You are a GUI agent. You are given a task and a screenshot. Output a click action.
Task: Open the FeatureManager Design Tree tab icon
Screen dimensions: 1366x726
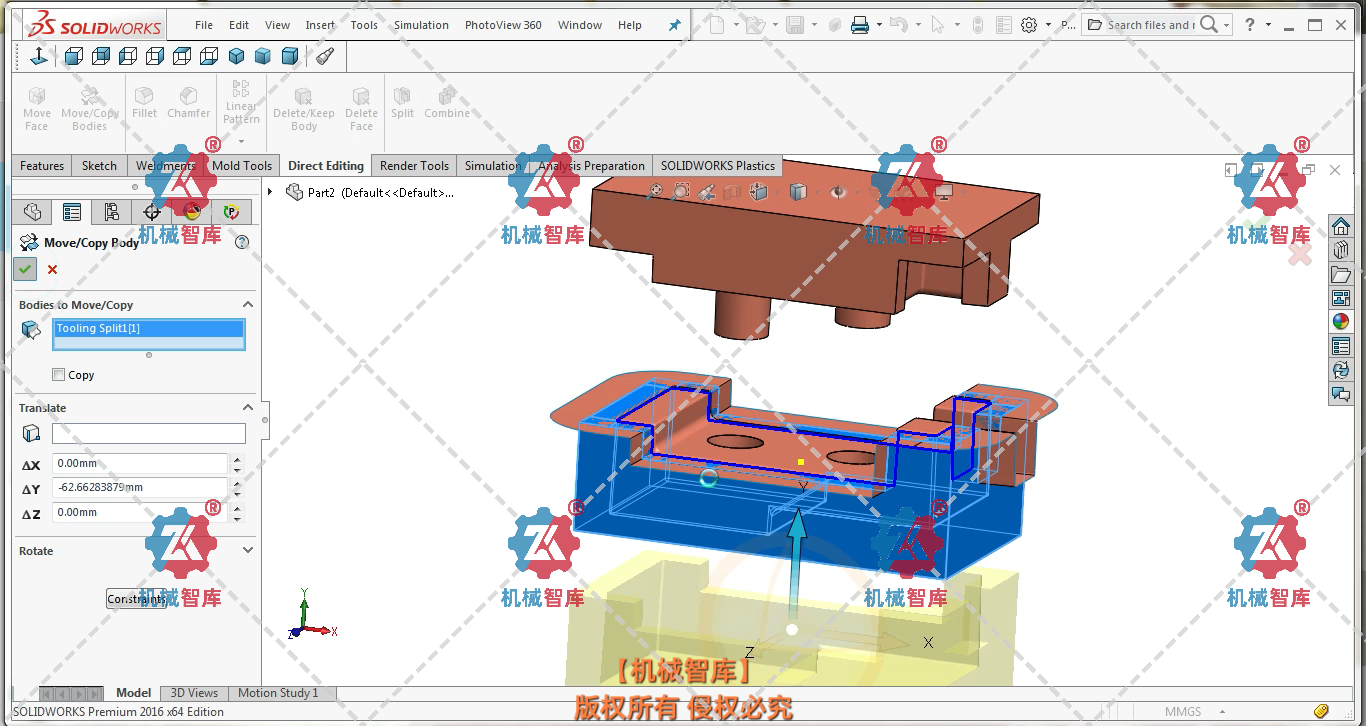[32, 212]
